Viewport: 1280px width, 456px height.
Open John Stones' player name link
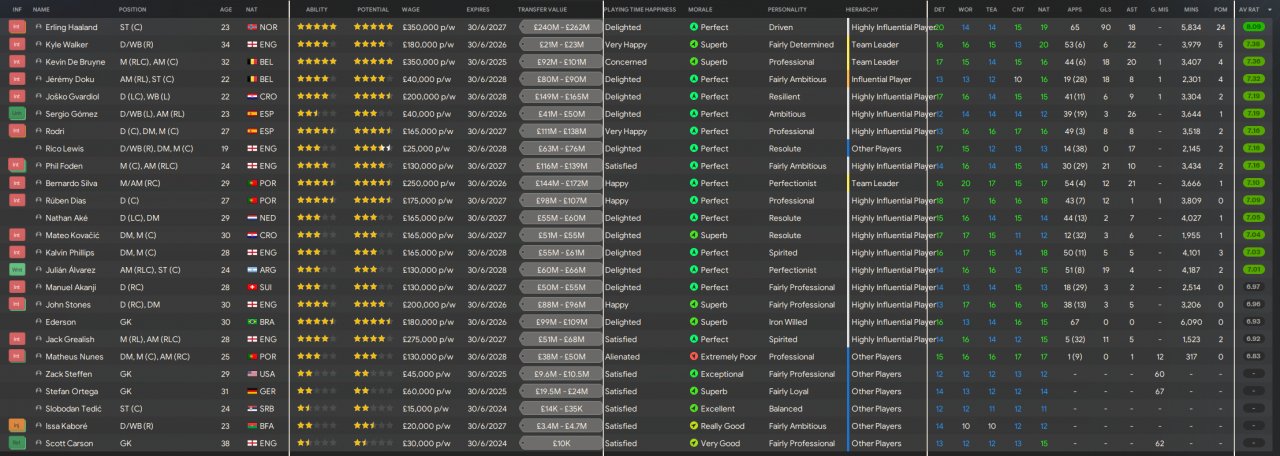67,305
